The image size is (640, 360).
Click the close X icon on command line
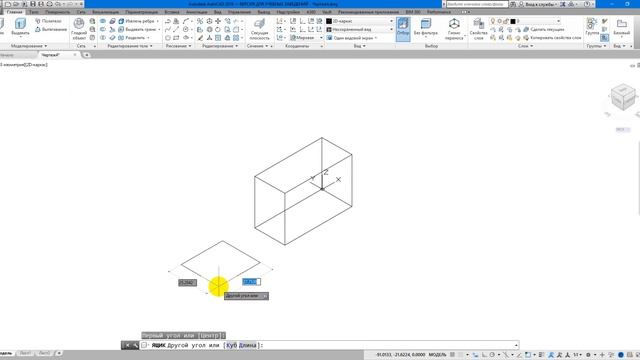pos(127,345)
